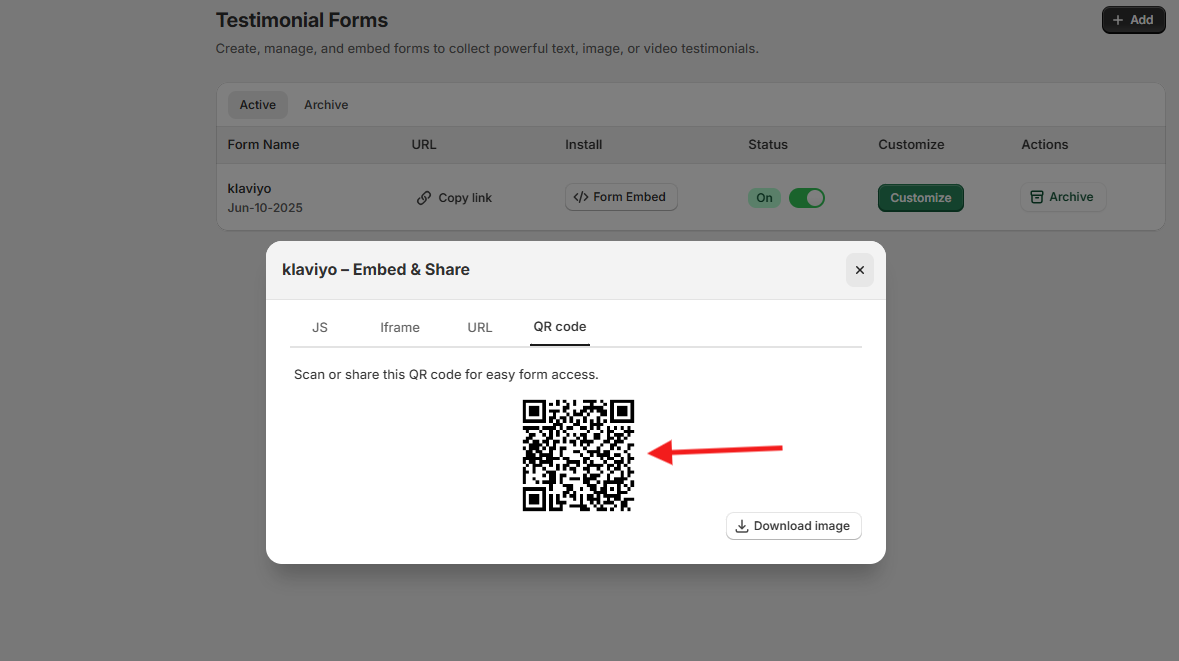Switch to the Archive forms tab
Viewport: 1179px width, 661px height.
(326, 105)
